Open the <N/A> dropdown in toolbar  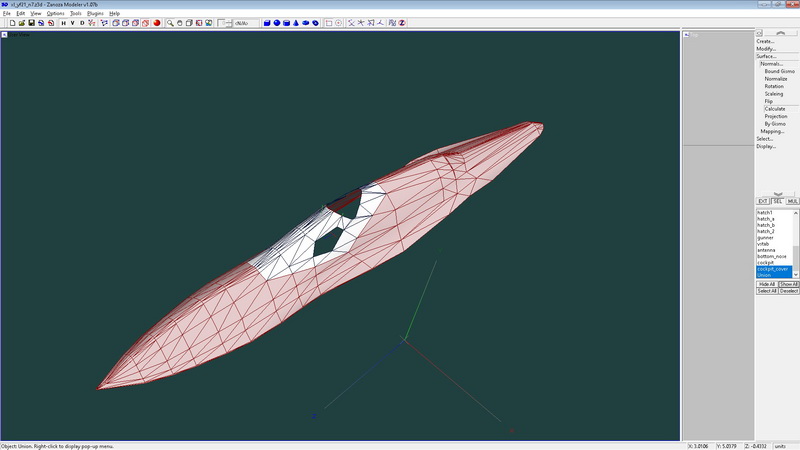pos(245,23)
